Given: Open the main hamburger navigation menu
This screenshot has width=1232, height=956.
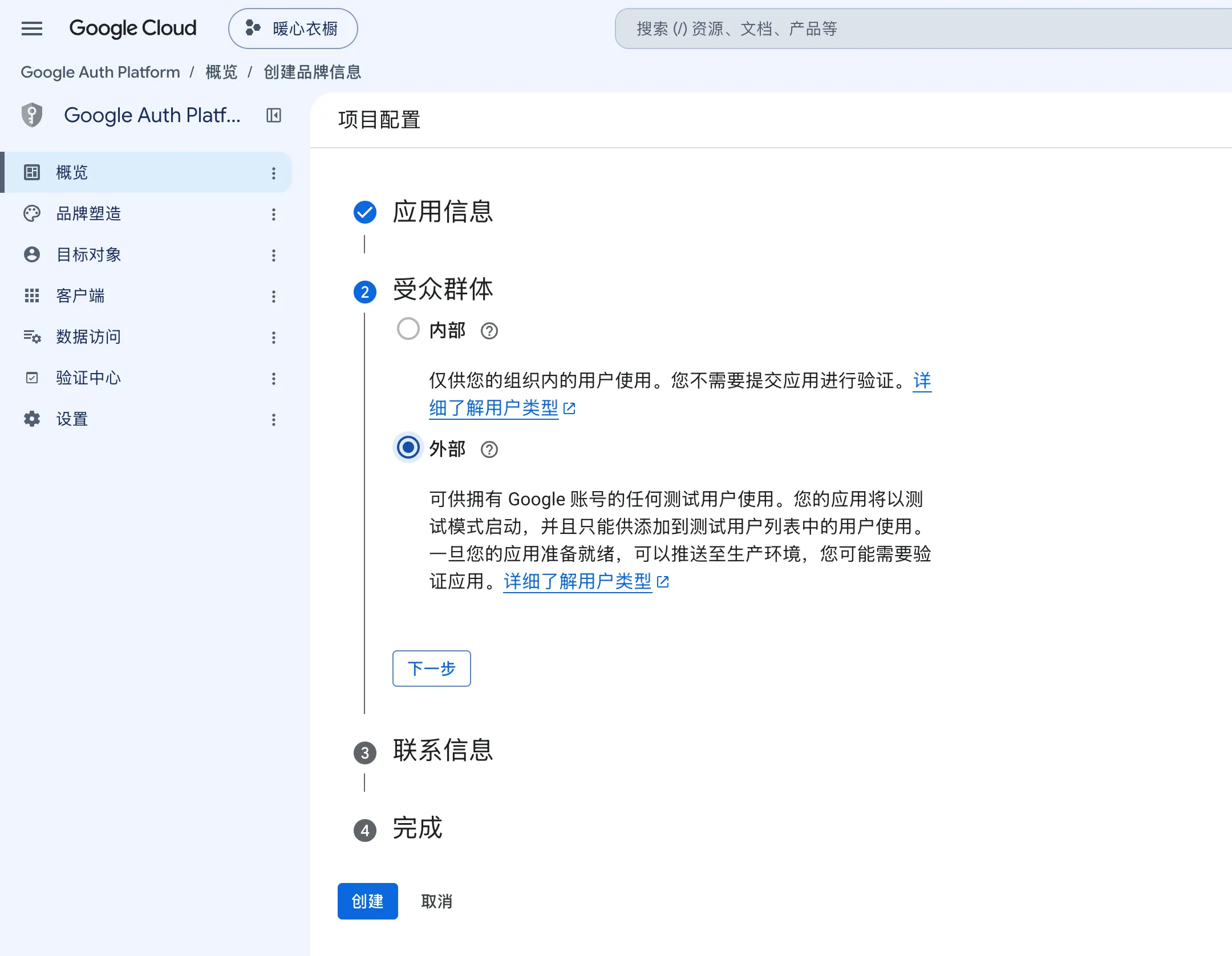Looking at the screenshot, I should pos(32,29).
